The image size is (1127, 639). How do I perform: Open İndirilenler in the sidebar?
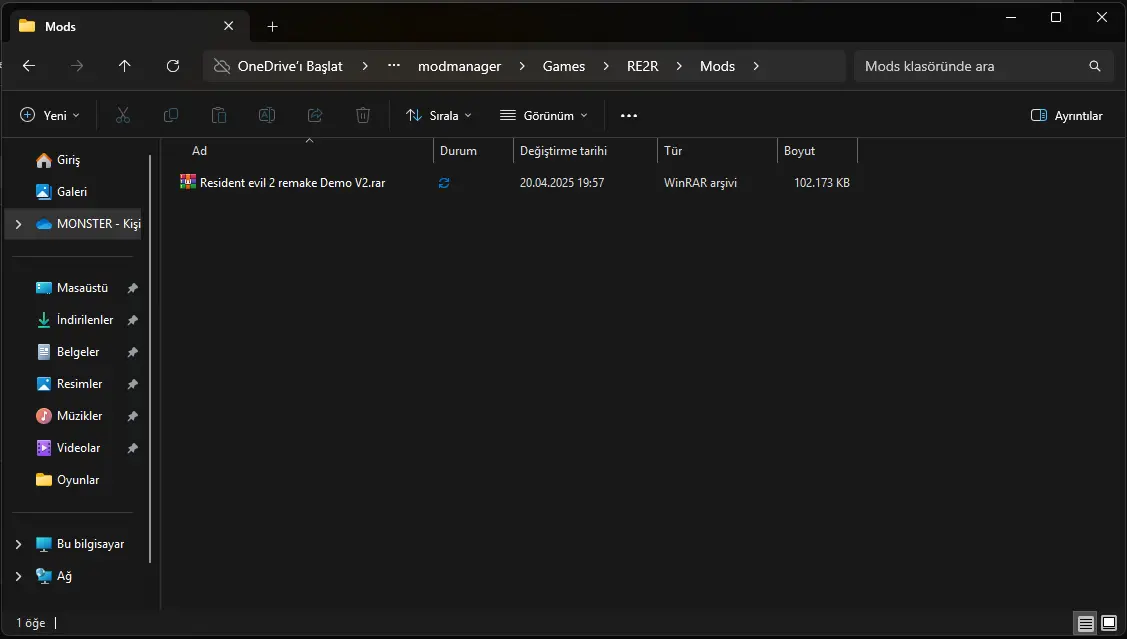click(85, 320)
